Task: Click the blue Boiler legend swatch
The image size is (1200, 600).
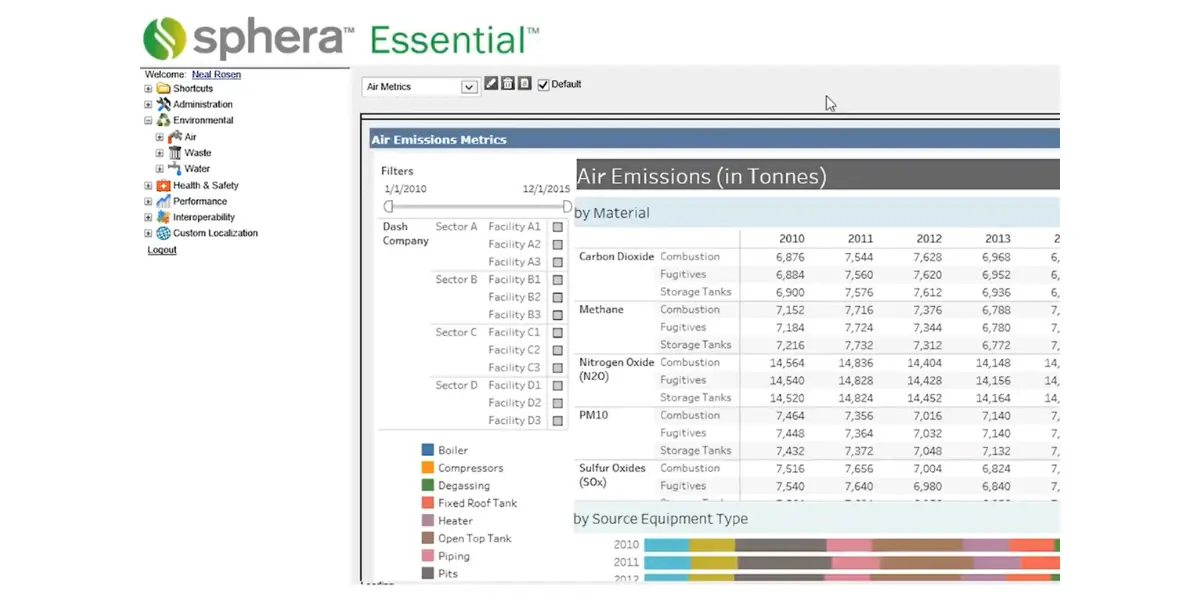Action: tap(428, 451)
